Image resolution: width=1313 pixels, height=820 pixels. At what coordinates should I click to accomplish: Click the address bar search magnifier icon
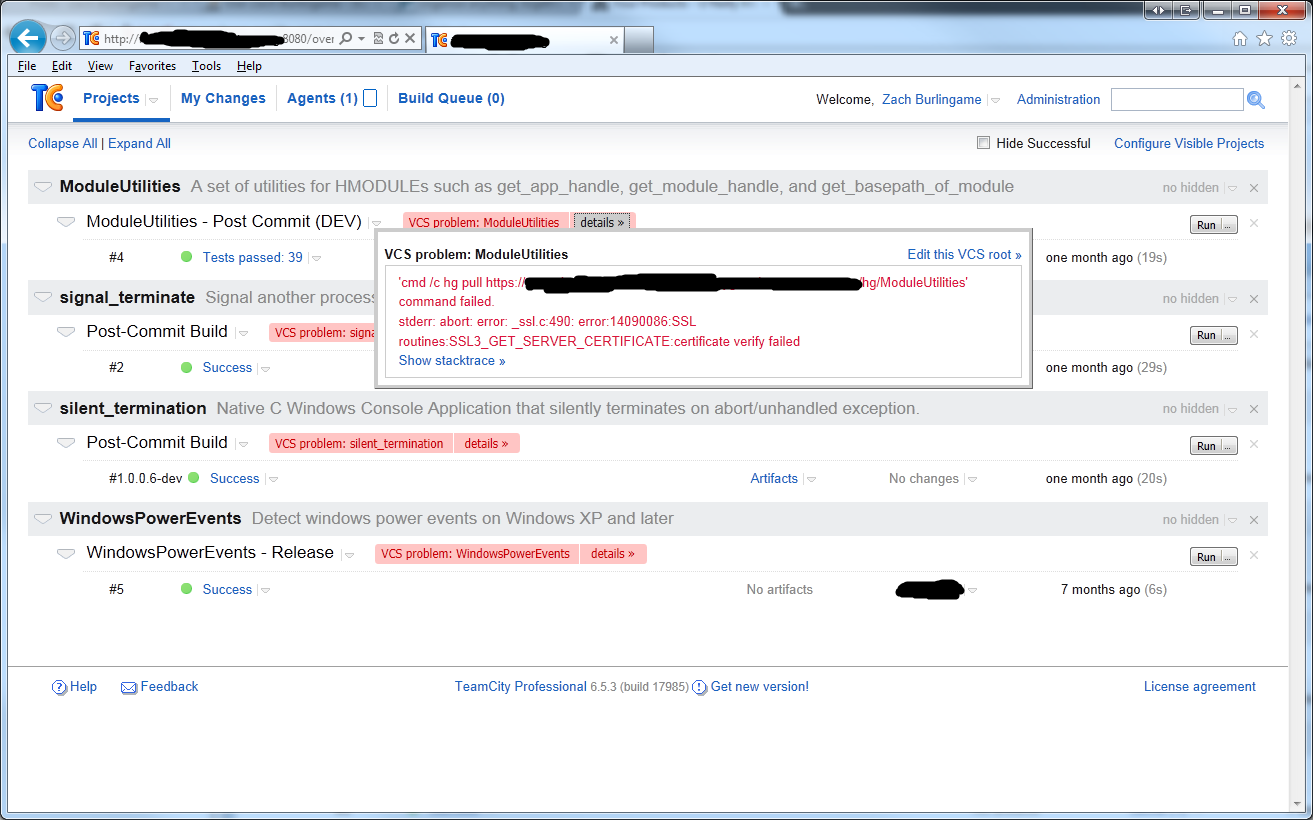346,39
